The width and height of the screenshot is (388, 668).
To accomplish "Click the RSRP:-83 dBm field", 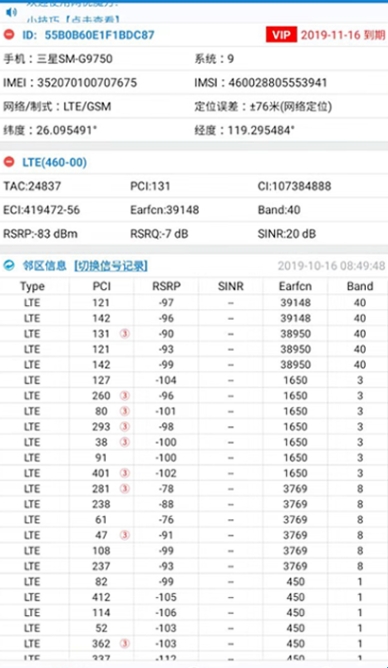I will point(40,234).
